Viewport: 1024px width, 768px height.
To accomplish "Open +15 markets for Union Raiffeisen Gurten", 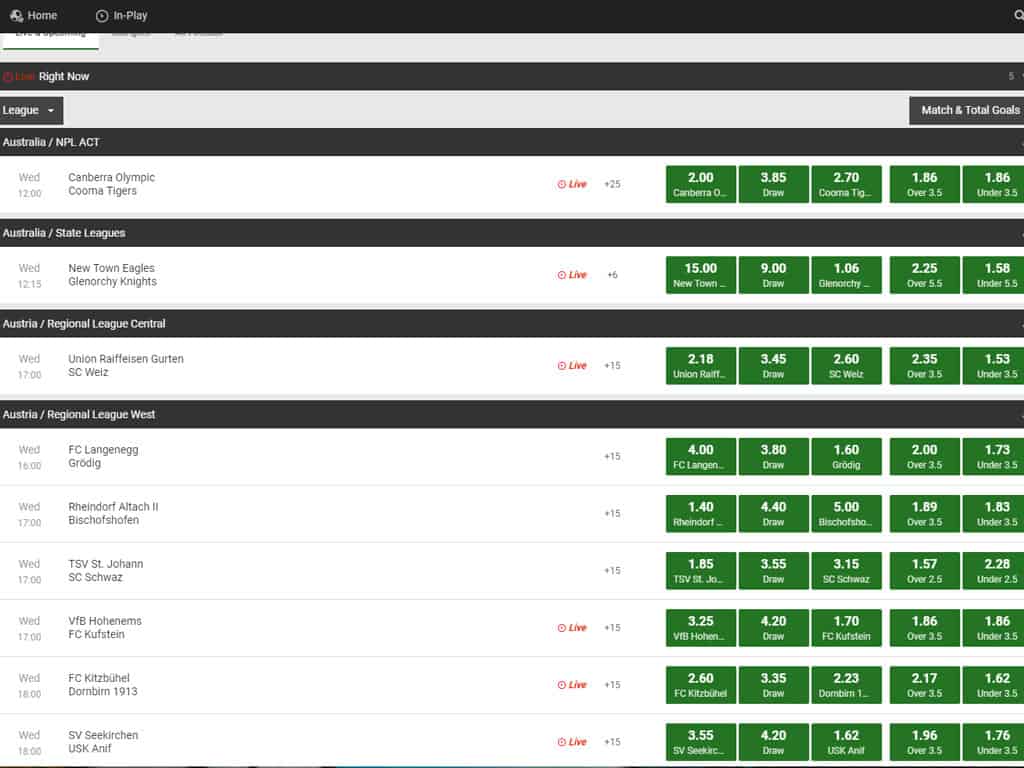I will 613,366.
